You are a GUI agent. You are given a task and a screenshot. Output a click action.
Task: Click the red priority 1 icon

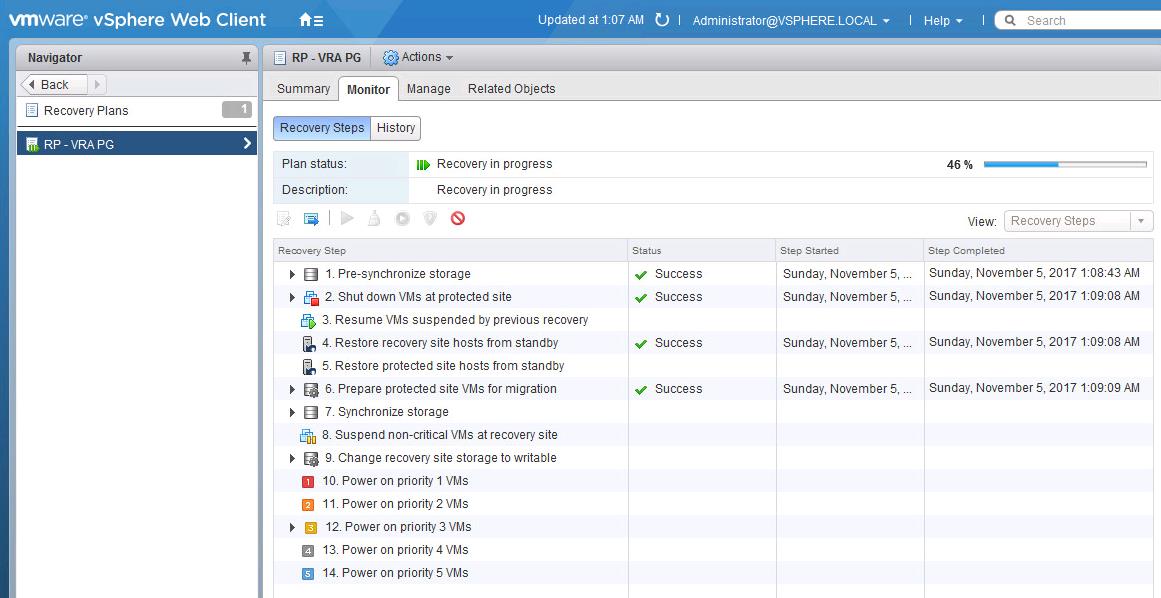pos(308,482)
